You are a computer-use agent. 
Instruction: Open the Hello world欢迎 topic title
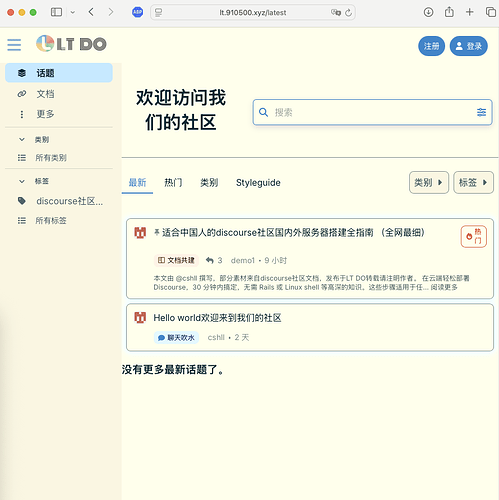click(x=217, y=318)
